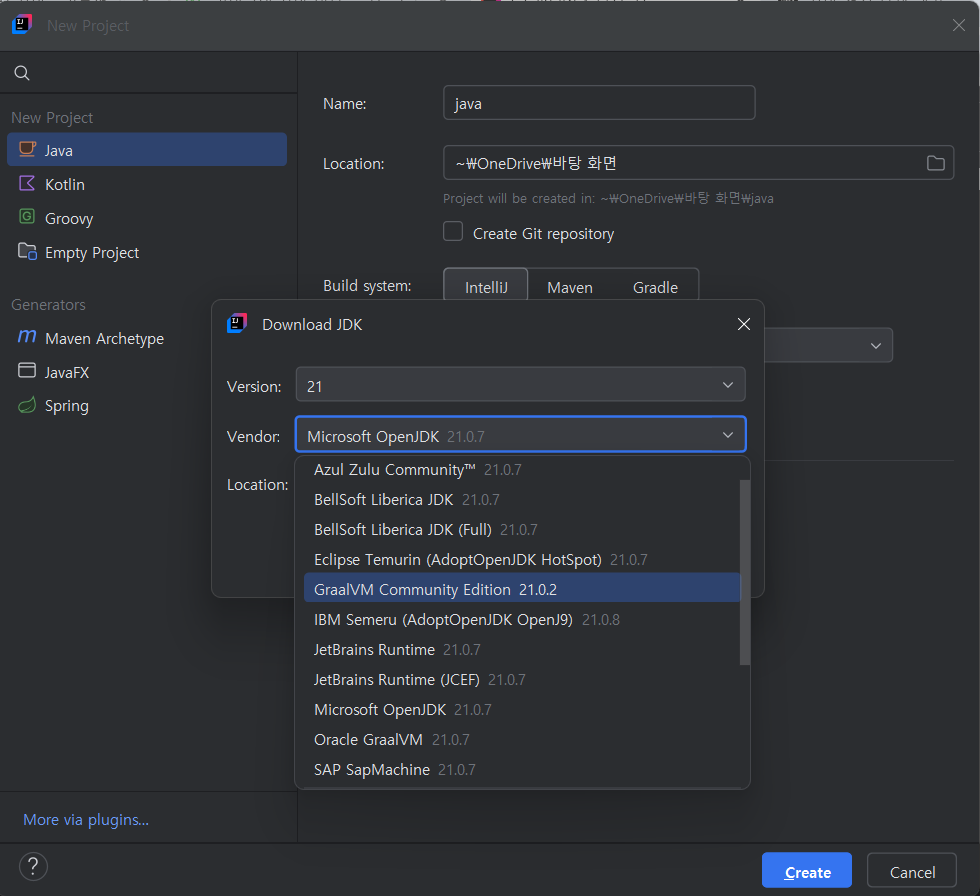Close the New Project window
This screenshot has width=980, height=896.
coord(959,25)
